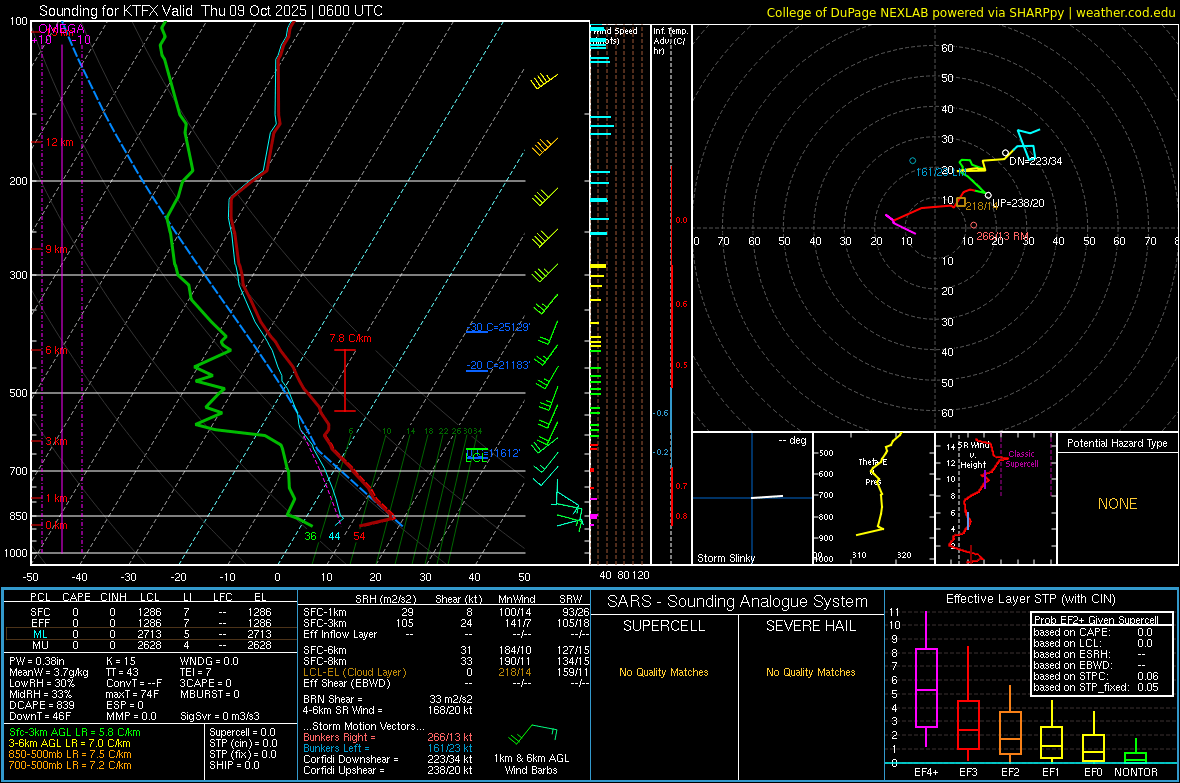
Task: Click the 1 km height marker
Action: click(56, 498)
